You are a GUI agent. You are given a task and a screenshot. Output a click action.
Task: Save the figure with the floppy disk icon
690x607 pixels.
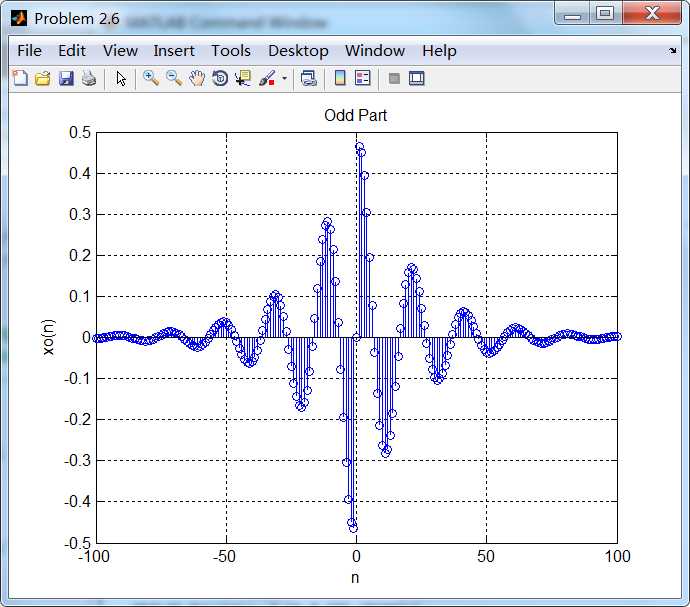click(x=66, y=79)
